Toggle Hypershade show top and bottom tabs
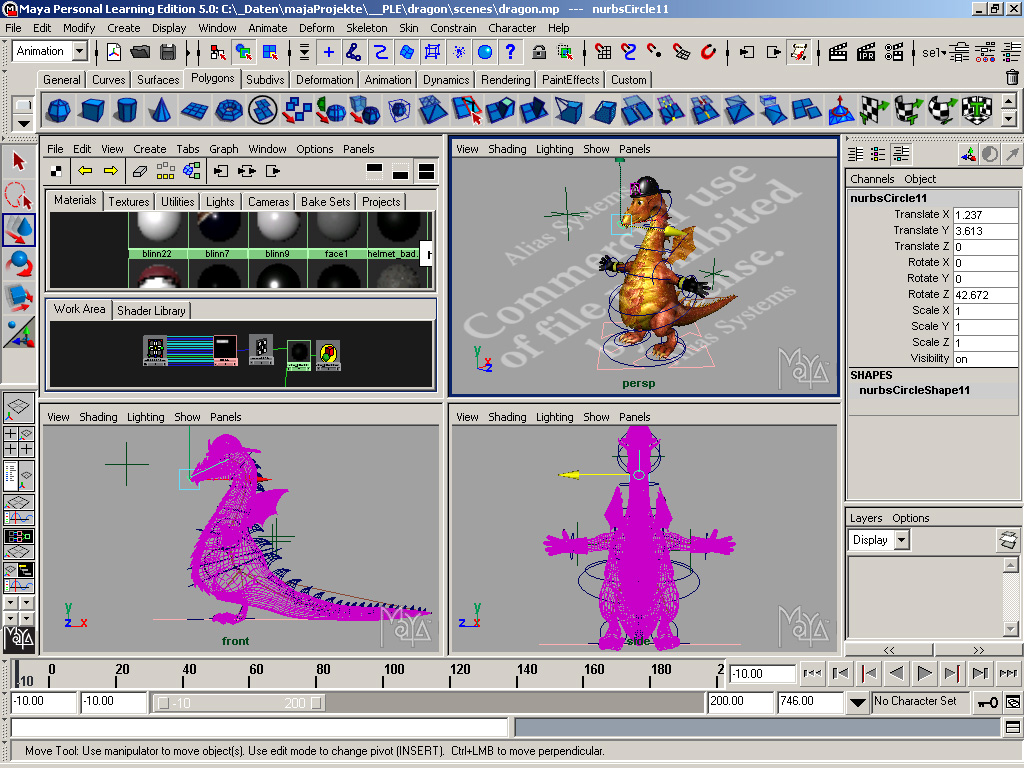 pyautogui.click(x=427, y=171)
